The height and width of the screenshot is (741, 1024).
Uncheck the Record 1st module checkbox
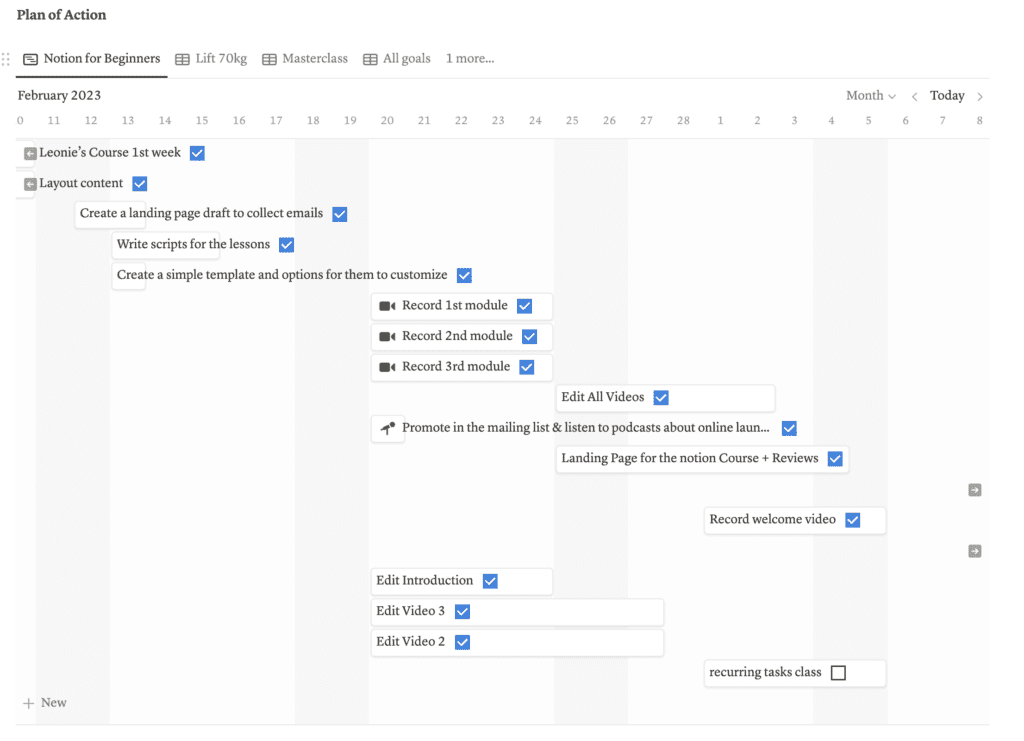pyautogui.click(x=524, y=306)
